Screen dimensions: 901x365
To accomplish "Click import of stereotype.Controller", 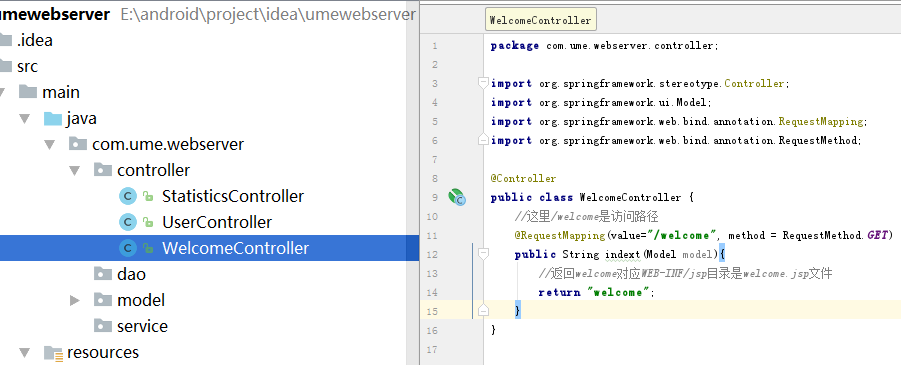I will pos(640,83).
